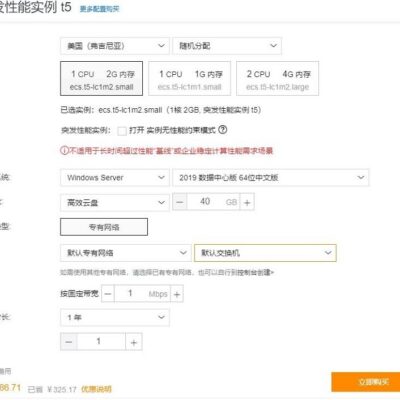Click the selected instance ecs.t5-lc1m2.small summary text

[x=160, y=110]
